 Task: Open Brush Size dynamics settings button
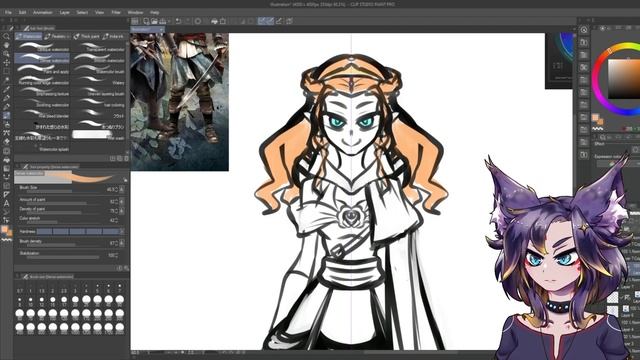(122, 189)
